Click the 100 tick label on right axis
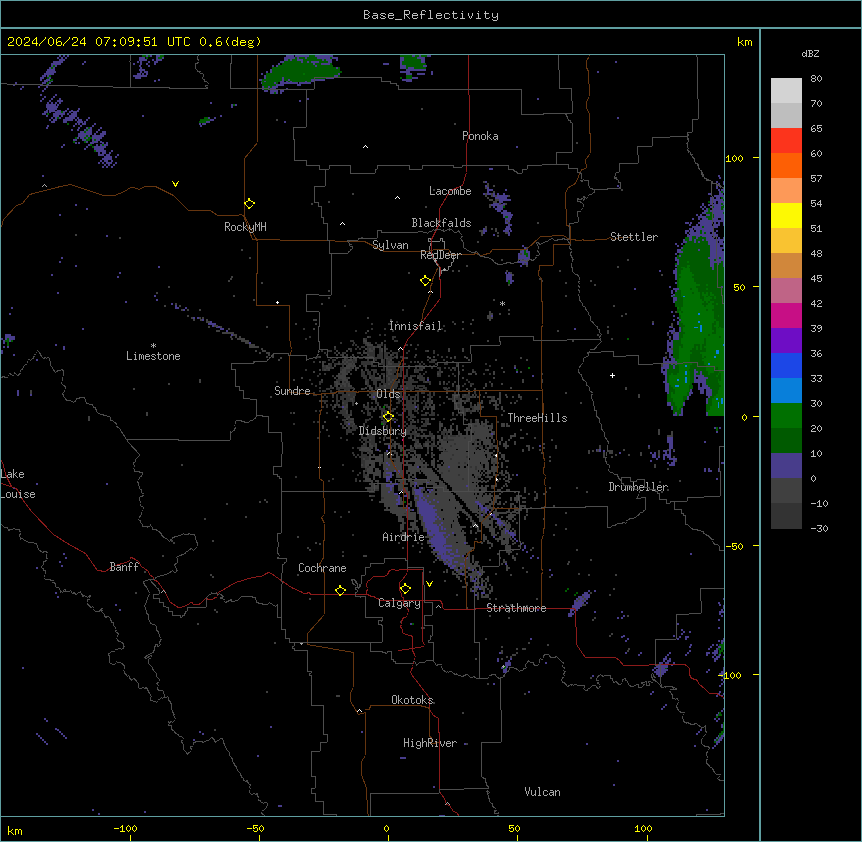The image size is (862, 842). [x=734, y=158]
